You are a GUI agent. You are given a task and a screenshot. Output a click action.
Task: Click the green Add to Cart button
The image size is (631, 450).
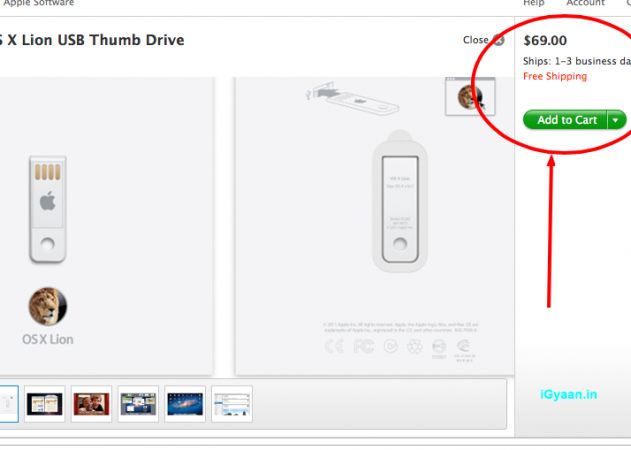[565, 120]
